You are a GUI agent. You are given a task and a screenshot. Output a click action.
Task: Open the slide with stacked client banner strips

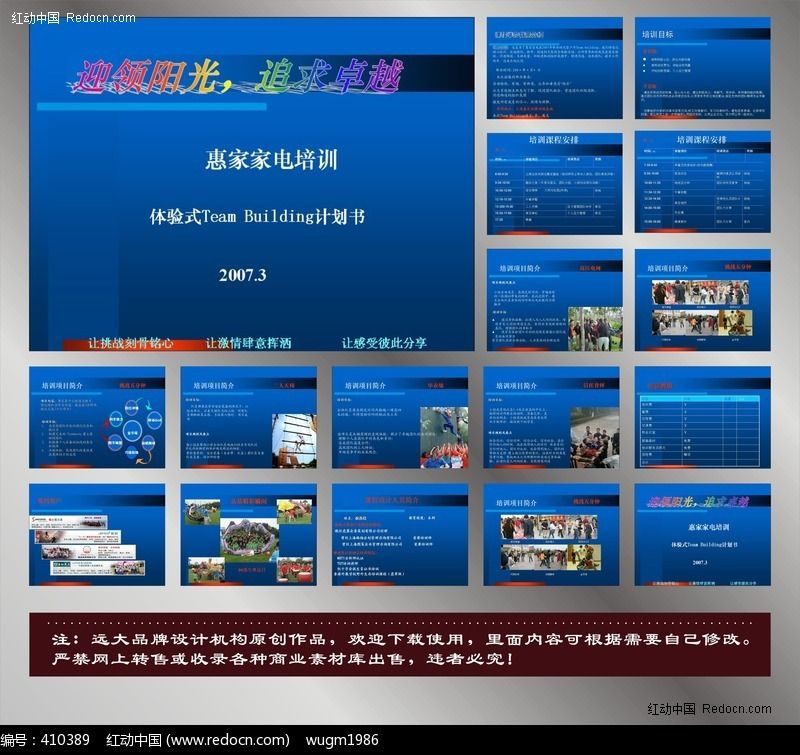click(x=97, y=535)
